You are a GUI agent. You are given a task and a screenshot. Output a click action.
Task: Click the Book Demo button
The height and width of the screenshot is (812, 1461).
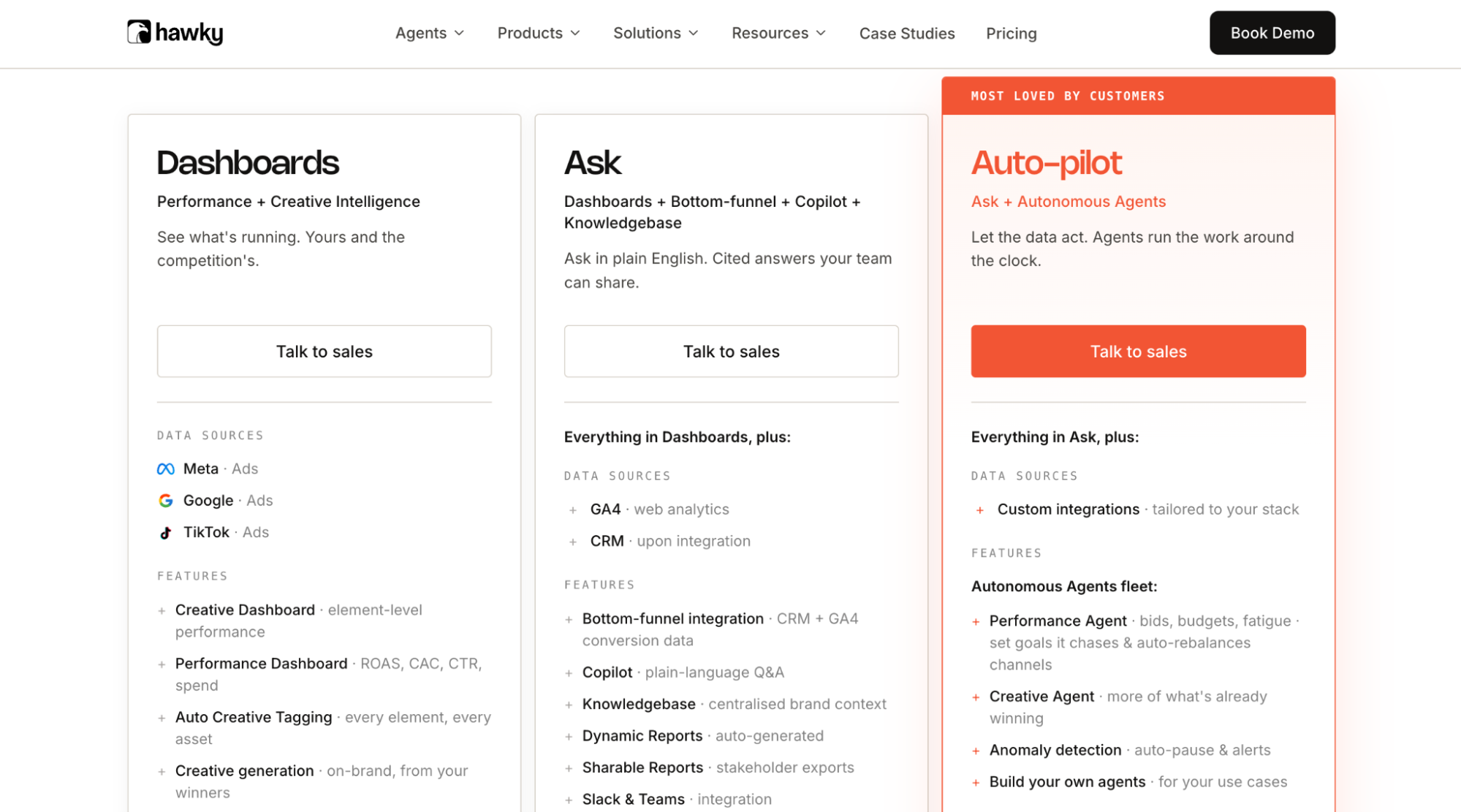(x=1272, y=33)
